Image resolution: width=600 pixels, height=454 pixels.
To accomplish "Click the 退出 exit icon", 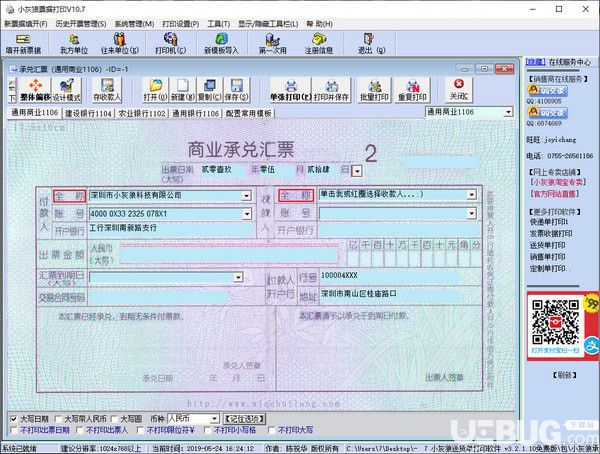I will point(370,43).
